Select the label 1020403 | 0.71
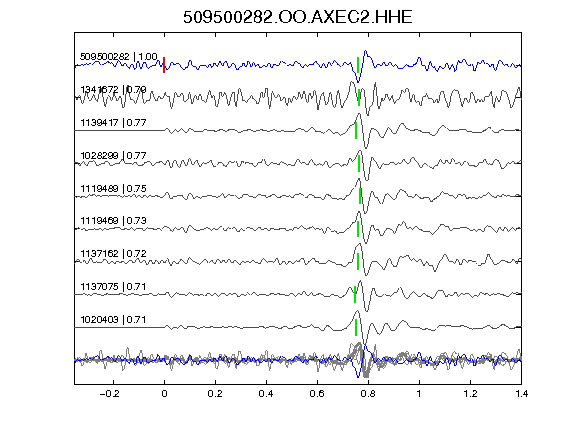The width and height of the screenshot is (576, 432). [x=113, y=319]
